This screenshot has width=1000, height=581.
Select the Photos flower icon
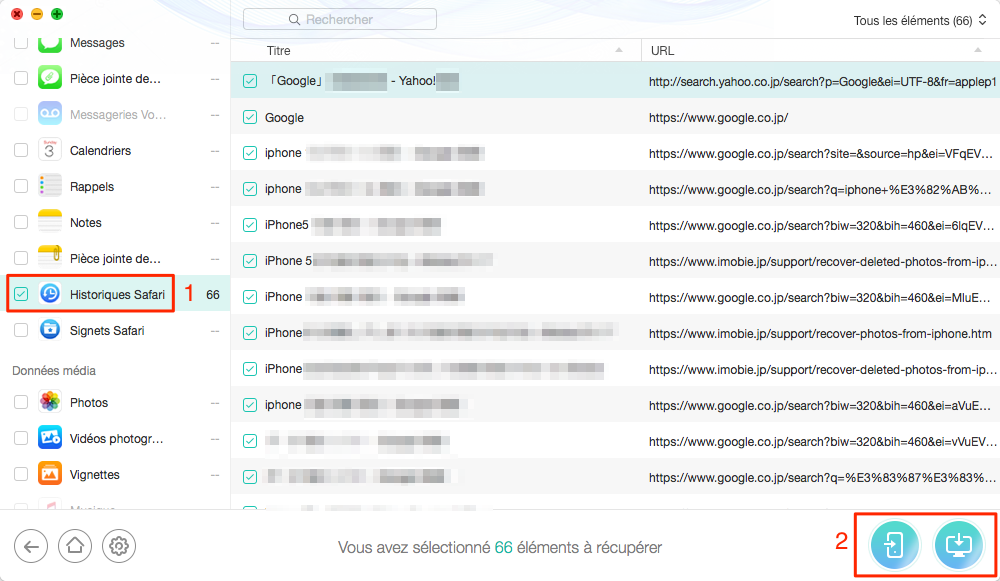tap(50, 402)
